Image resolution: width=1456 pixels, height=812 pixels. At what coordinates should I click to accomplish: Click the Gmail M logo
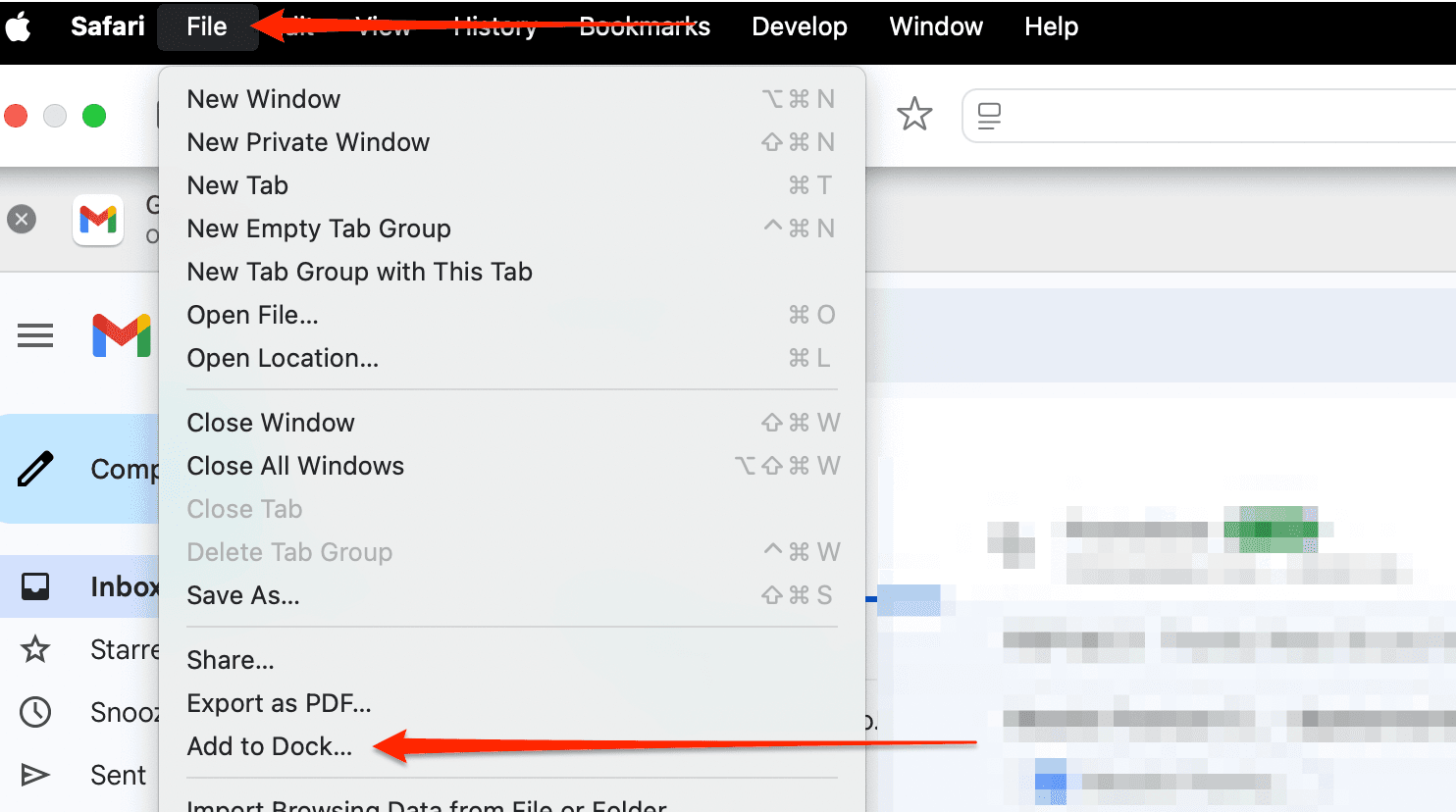coord(121,335)
